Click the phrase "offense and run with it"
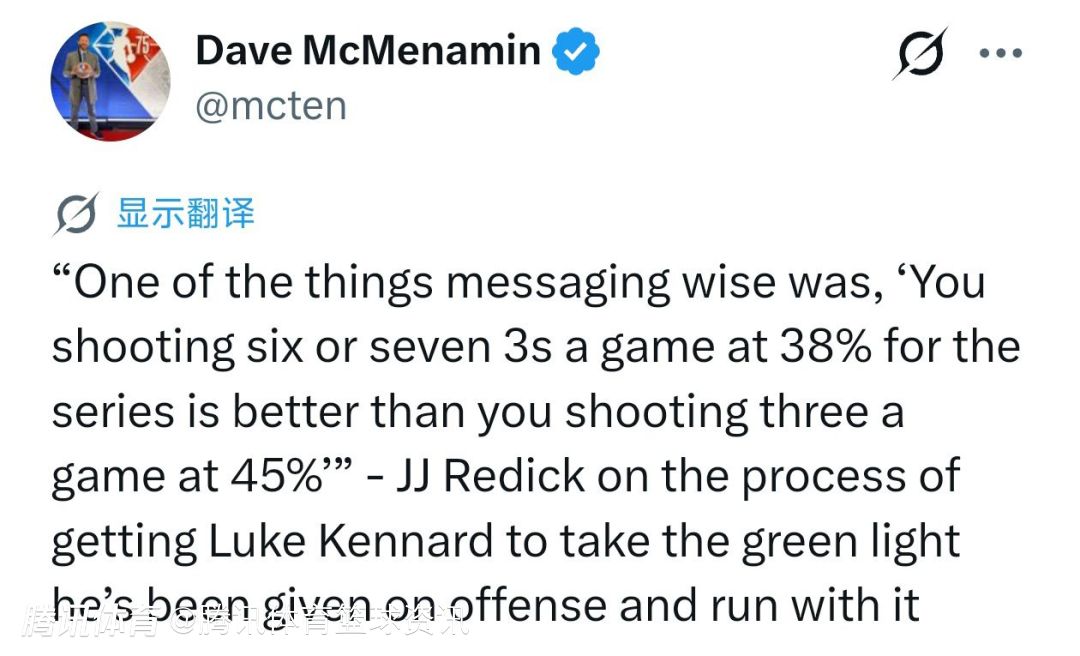 [x=682, y=606]
